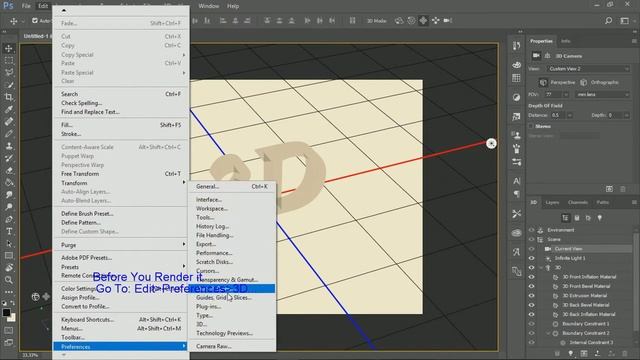Select the Lasso tool
The height and width of the screenshot is (360, 640).
9,73
